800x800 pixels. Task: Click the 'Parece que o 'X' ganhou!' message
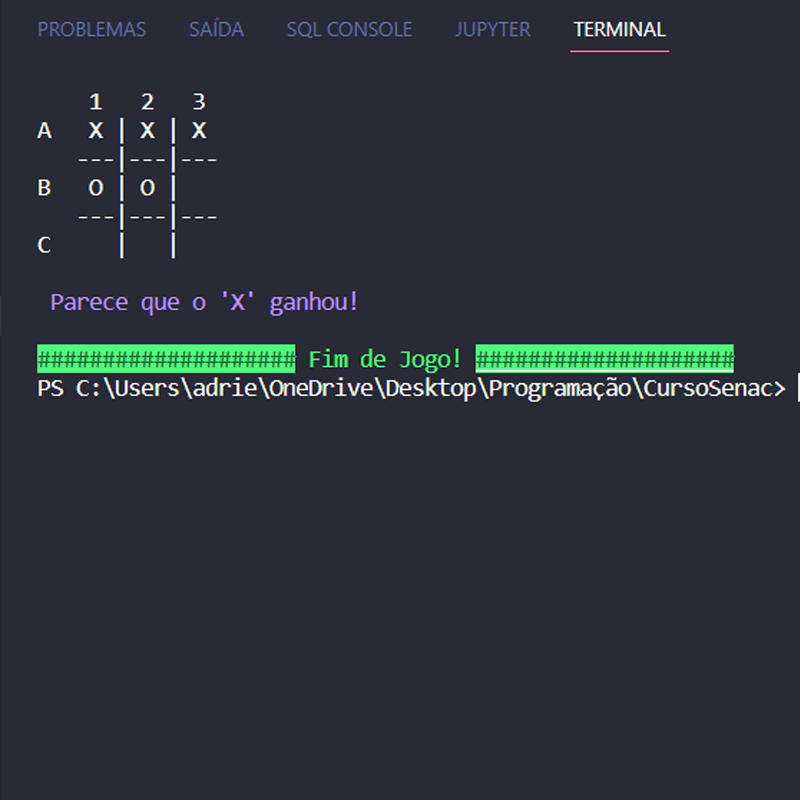205,302
